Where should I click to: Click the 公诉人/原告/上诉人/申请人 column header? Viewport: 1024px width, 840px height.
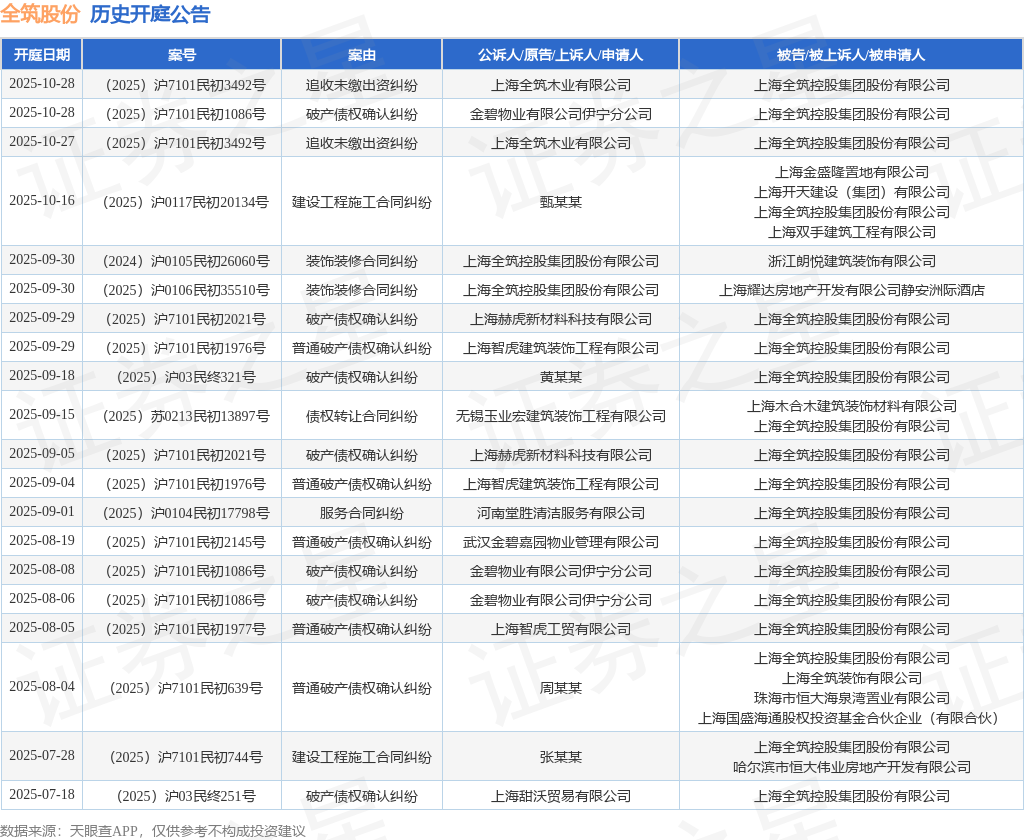[x=560, y=55]
